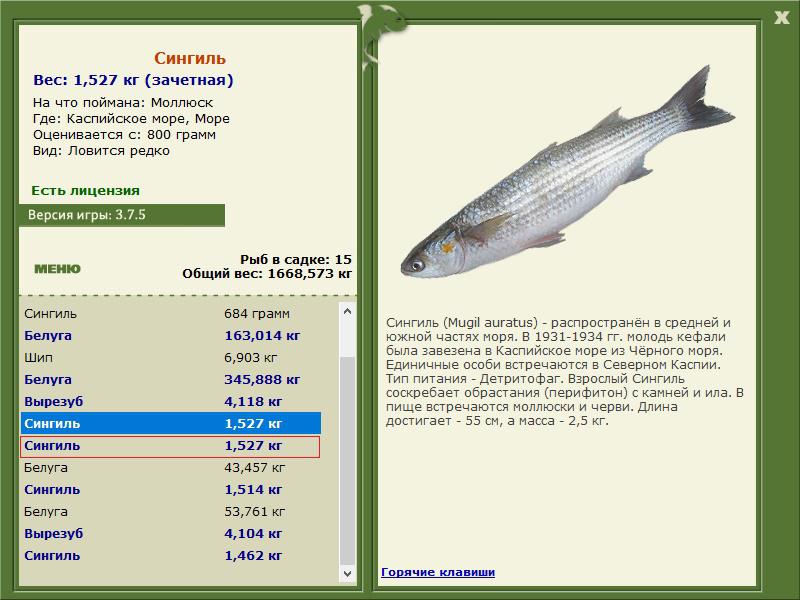Viewport: 800px width, 600px height.
Task: Pick the Белуга 345,888 кг row
Action: tap(170, 380)
